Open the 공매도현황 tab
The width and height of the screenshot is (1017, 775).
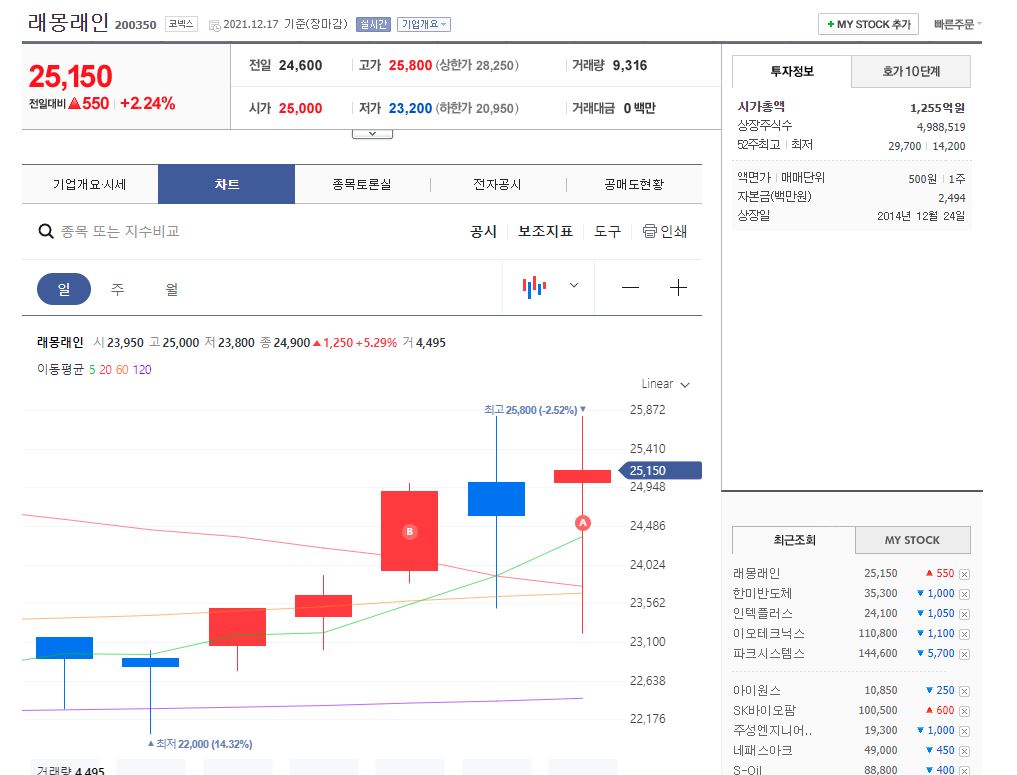click(x=634, y=184)
